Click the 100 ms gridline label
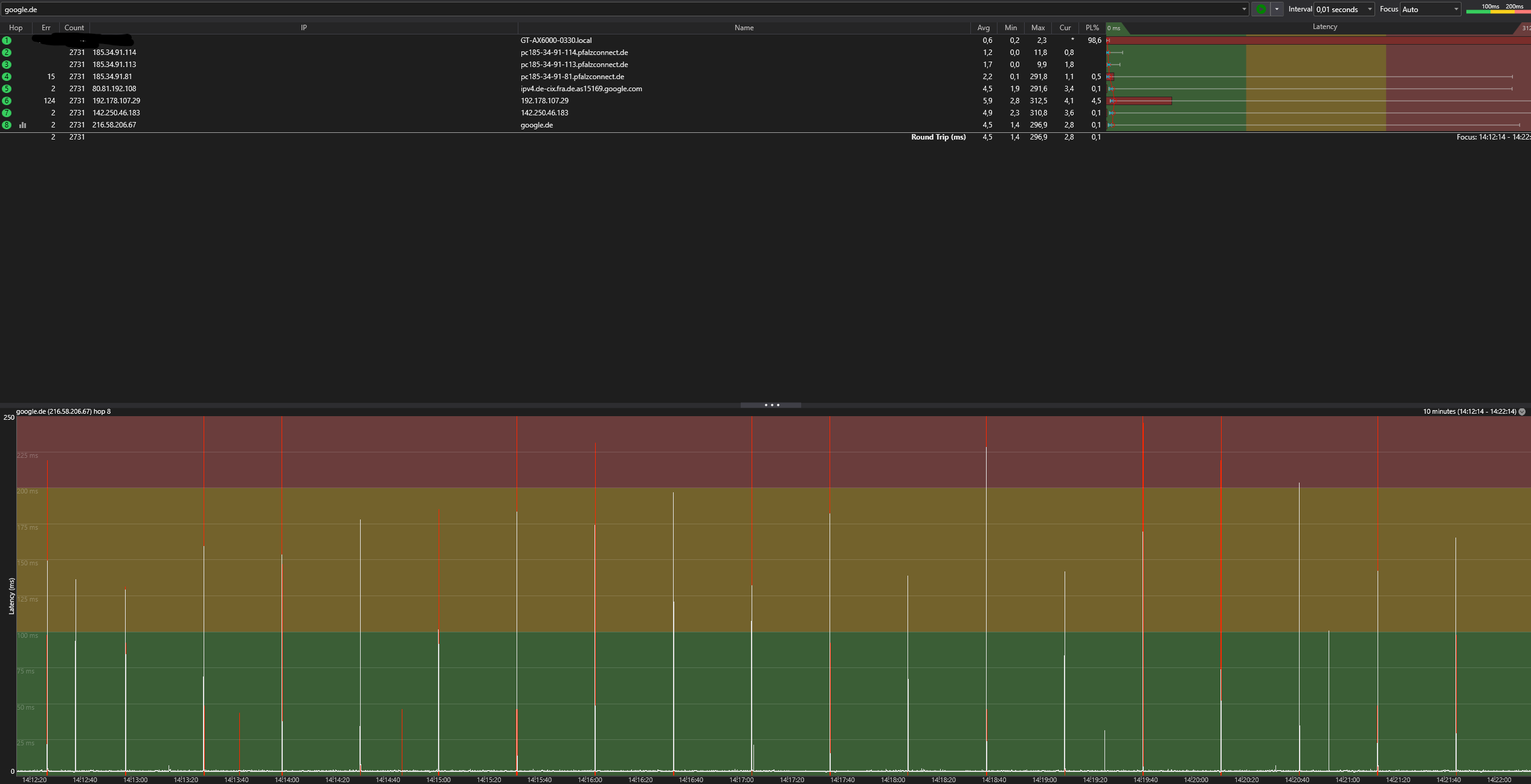 point(28,635)
